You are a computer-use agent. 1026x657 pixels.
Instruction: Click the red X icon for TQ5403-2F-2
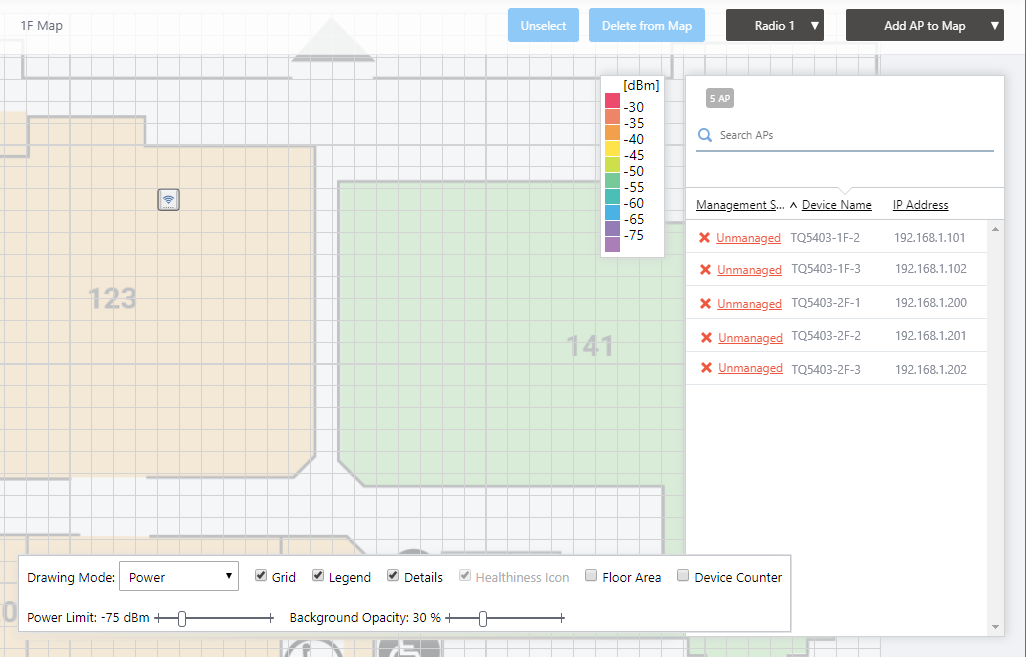pyautogui.click(x=706, y=337)
